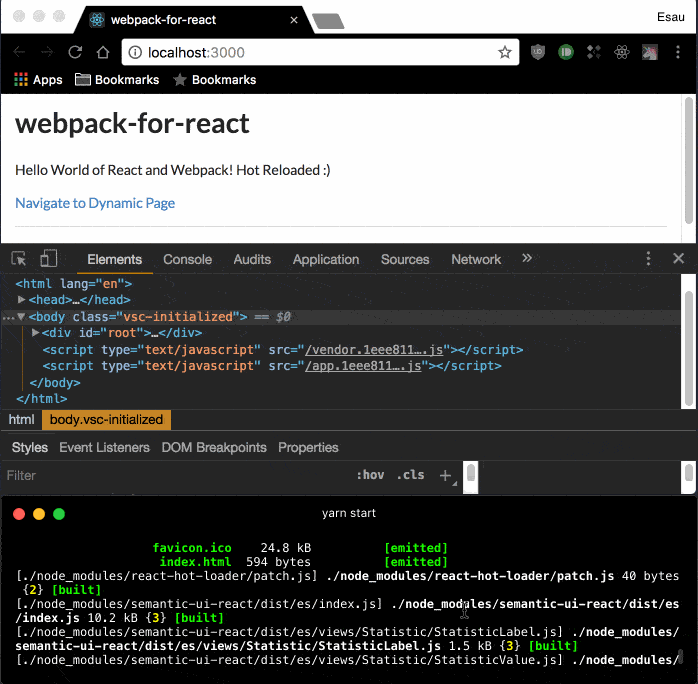
Task: Bookmark this page with the star icon
Action: pos(505,52)
